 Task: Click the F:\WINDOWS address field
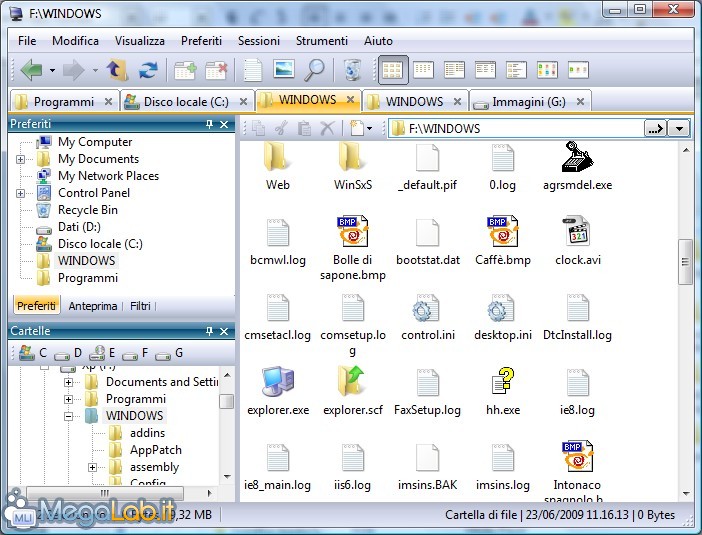[x=516, y=129]
